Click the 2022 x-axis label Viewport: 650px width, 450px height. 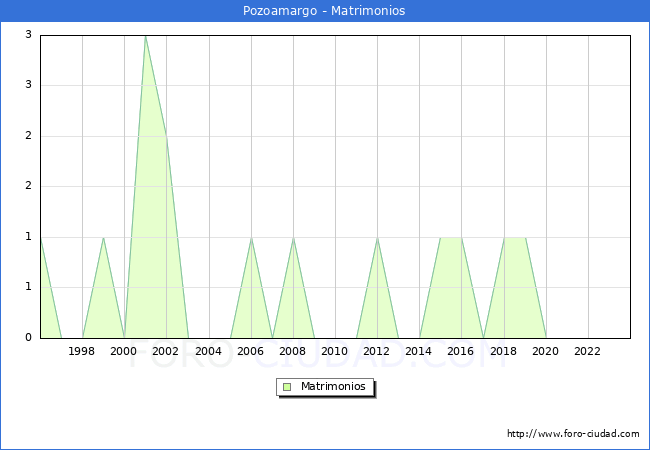tap(587, 351)
